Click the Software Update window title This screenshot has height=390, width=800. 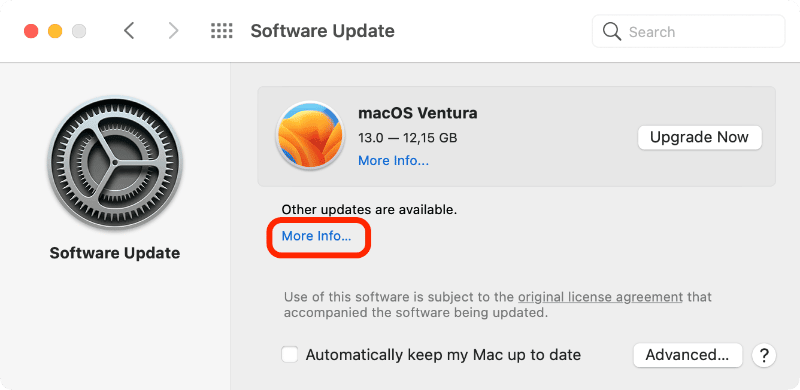pyautogui.click(x=322, y=31)
